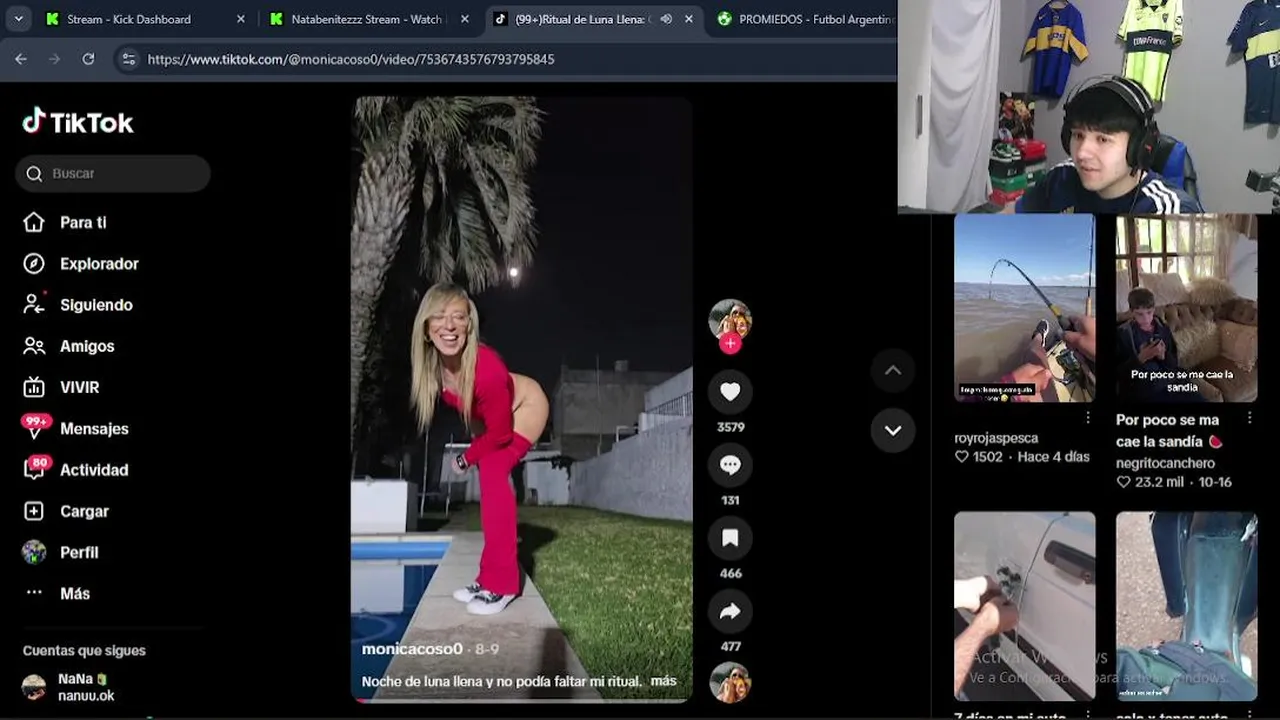1280x720 pixels.
Task: Open Por poco se me cae thumbnail
Action: pos(1186,308)
